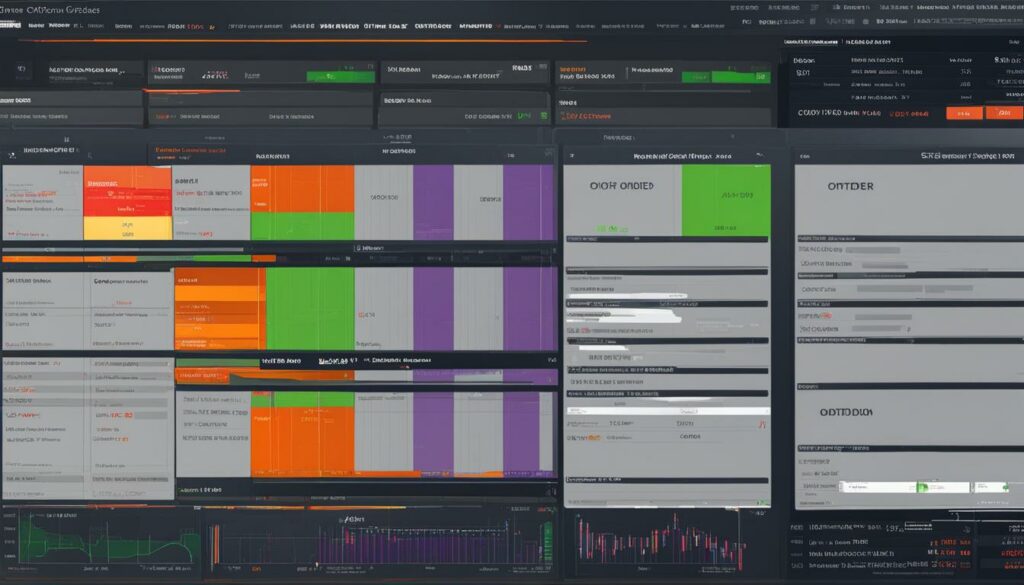The image size is (1024, 585).
Task: Click the small red icon in the center order panel
Action: (762, 425)
